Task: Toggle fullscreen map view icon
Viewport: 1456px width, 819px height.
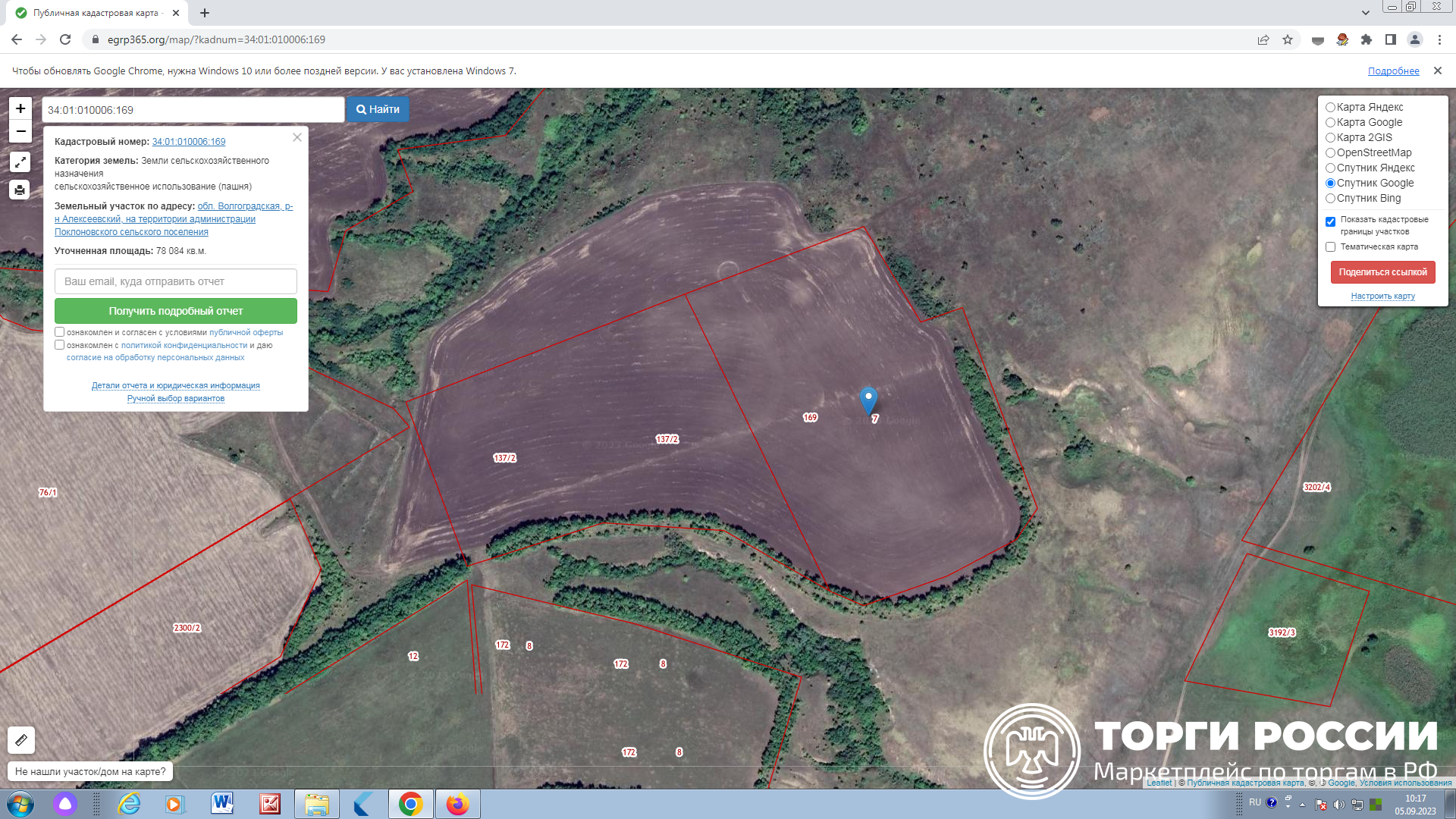Action: click(x=20, y=162)
